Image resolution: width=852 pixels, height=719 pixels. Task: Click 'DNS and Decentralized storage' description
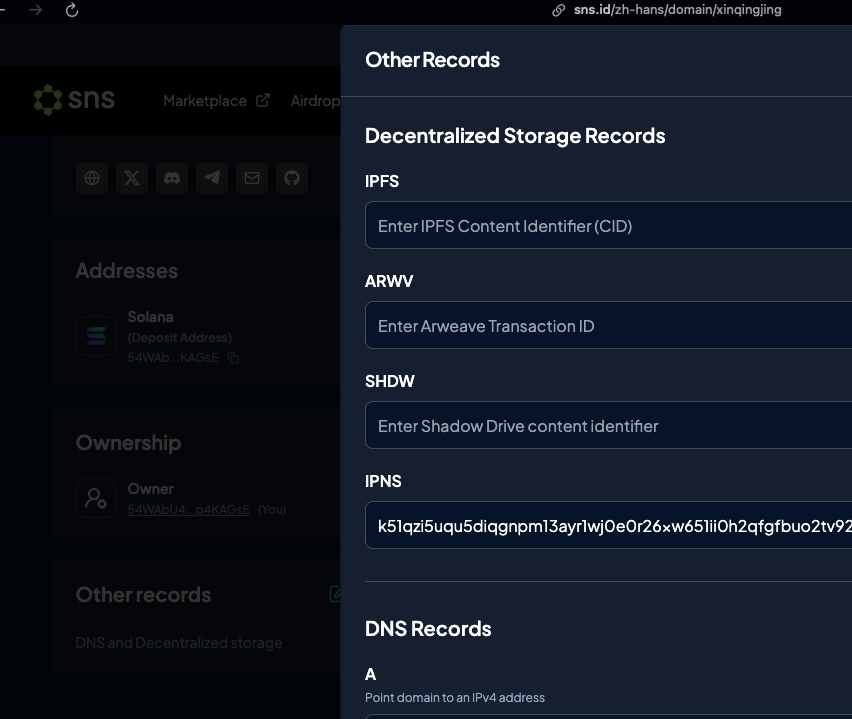pyautogui.click(x=179, y=643)
